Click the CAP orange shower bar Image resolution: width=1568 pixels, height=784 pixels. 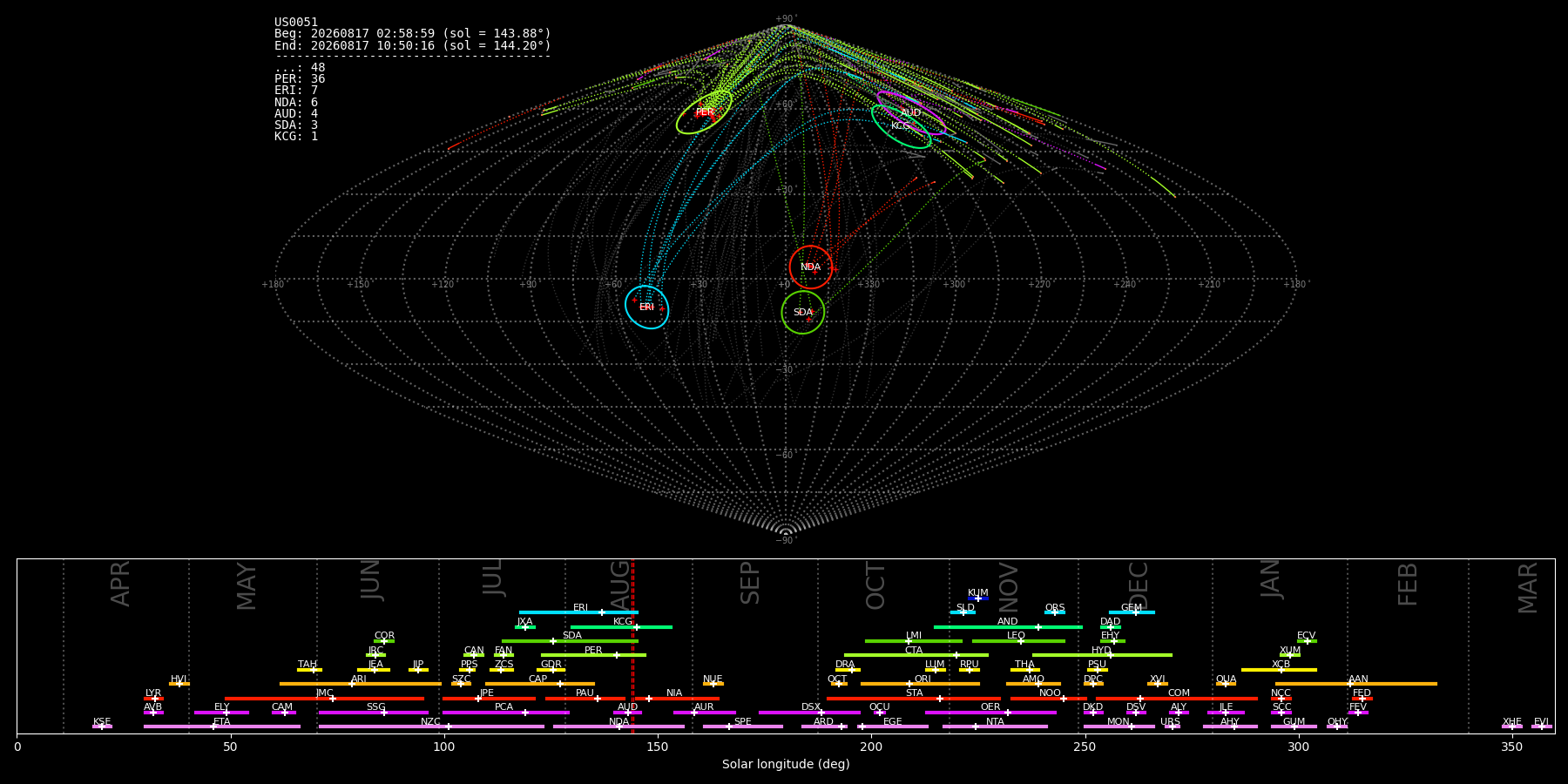(540, 684)
